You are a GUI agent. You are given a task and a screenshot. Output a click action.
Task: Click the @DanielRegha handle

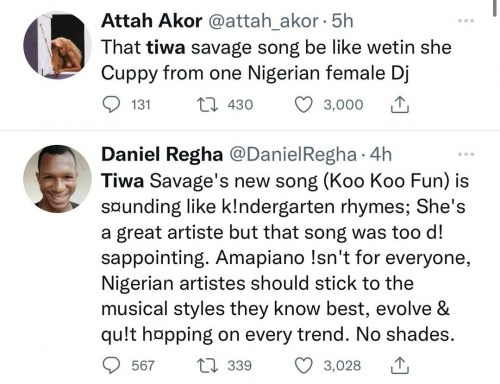click(x=293, y=155)
